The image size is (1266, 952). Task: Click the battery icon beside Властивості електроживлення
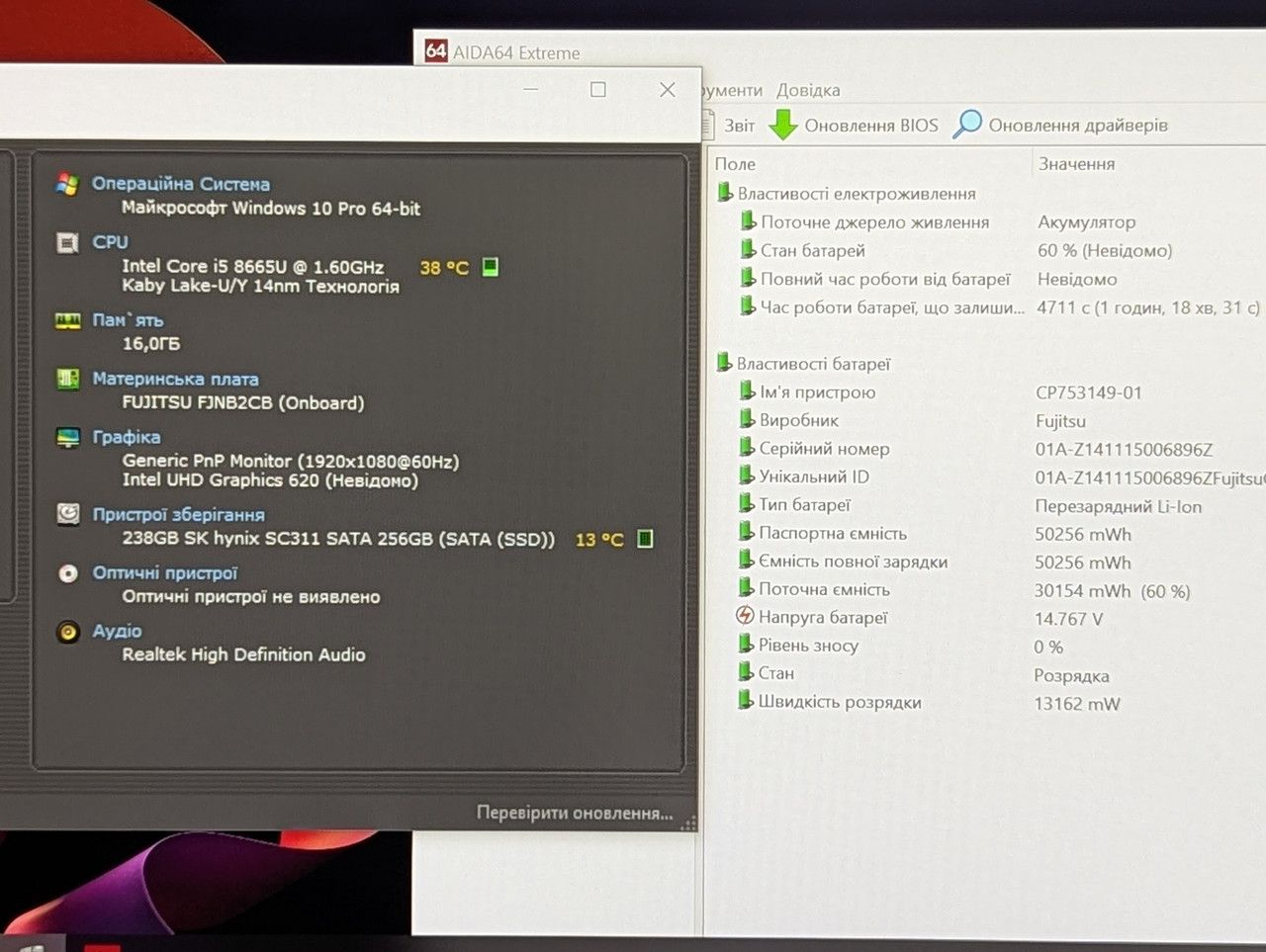[725, 193]
